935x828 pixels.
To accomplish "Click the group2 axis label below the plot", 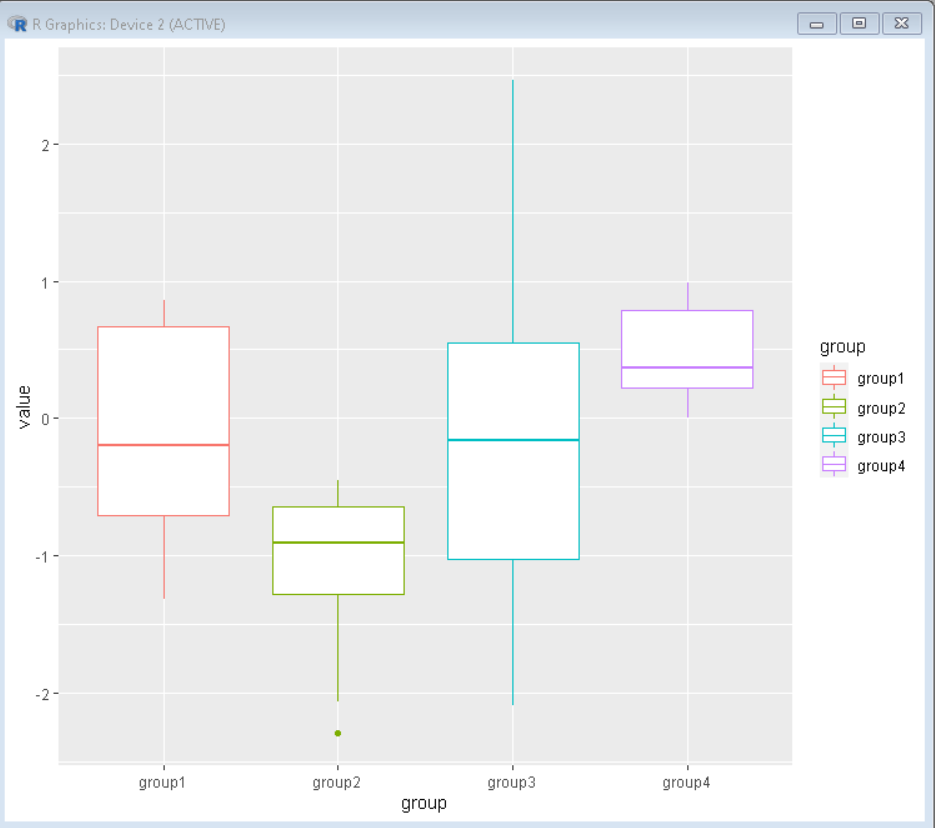I will [337, 783].
